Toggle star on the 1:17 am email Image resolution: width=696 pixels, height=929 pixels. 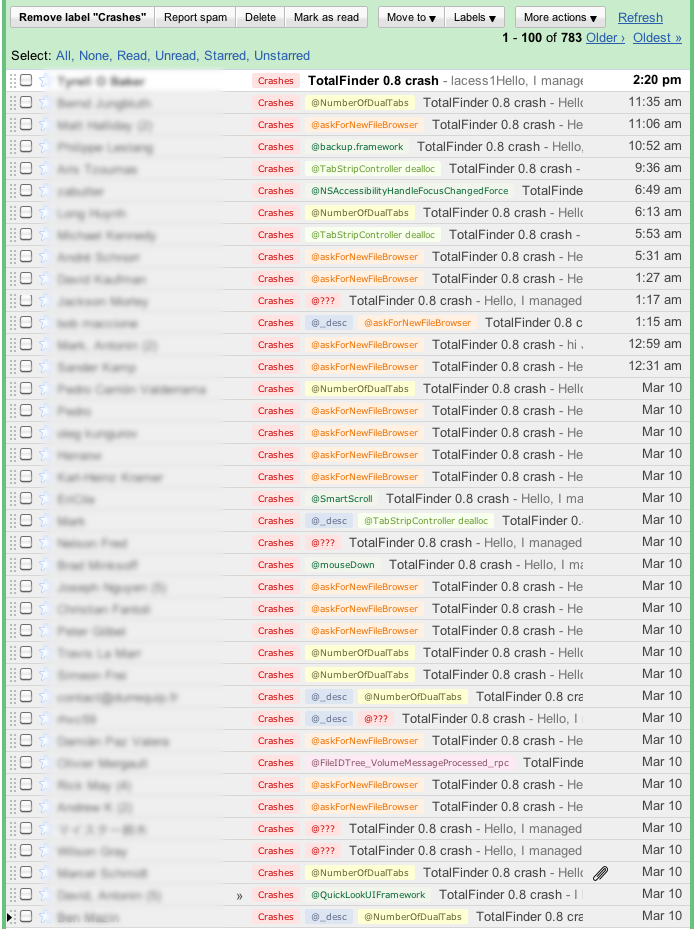[x=43, y=301]
